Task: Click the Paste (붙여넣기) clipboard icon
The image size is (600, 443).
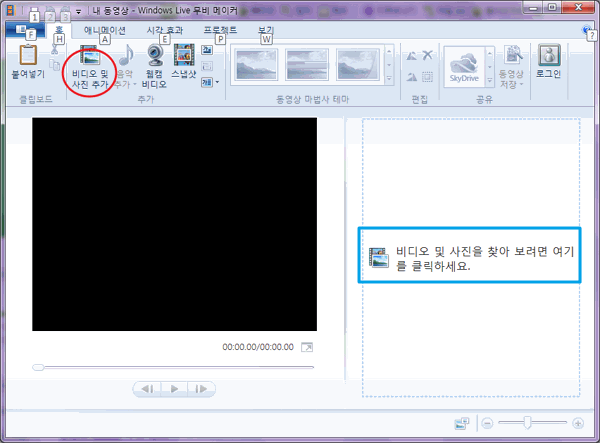Action: coord(28,55)
